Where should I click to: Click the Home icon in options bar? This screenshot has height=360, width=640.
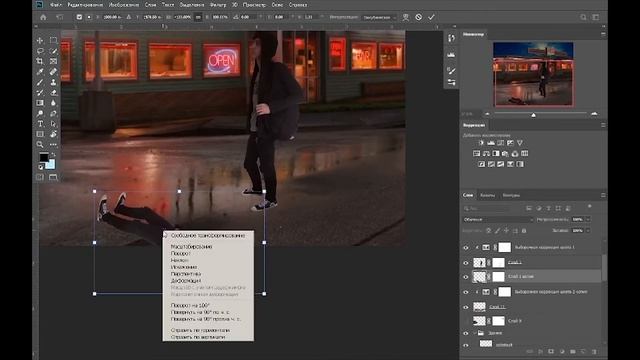point(43,17)
